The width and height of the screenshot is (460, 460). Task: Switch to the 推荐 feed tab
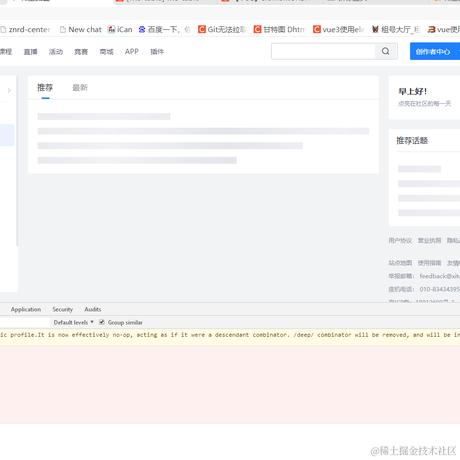pos(45,88)
